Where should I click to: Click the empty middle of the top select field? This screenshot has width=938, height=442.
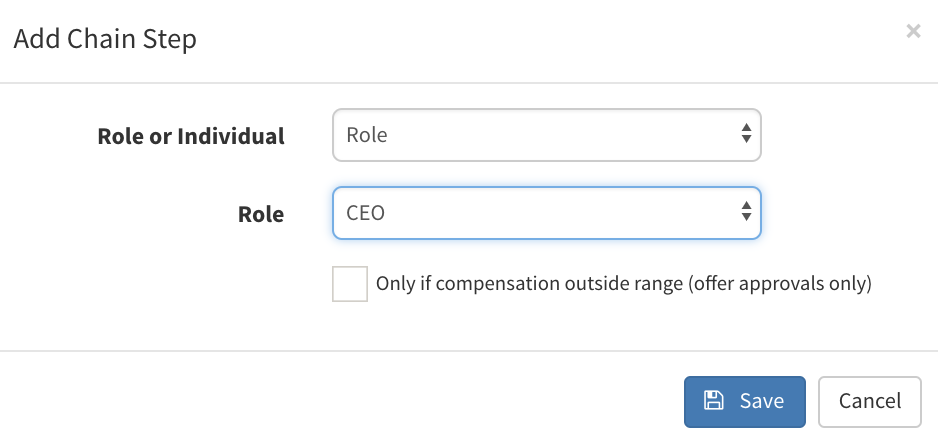coord(560,135)
